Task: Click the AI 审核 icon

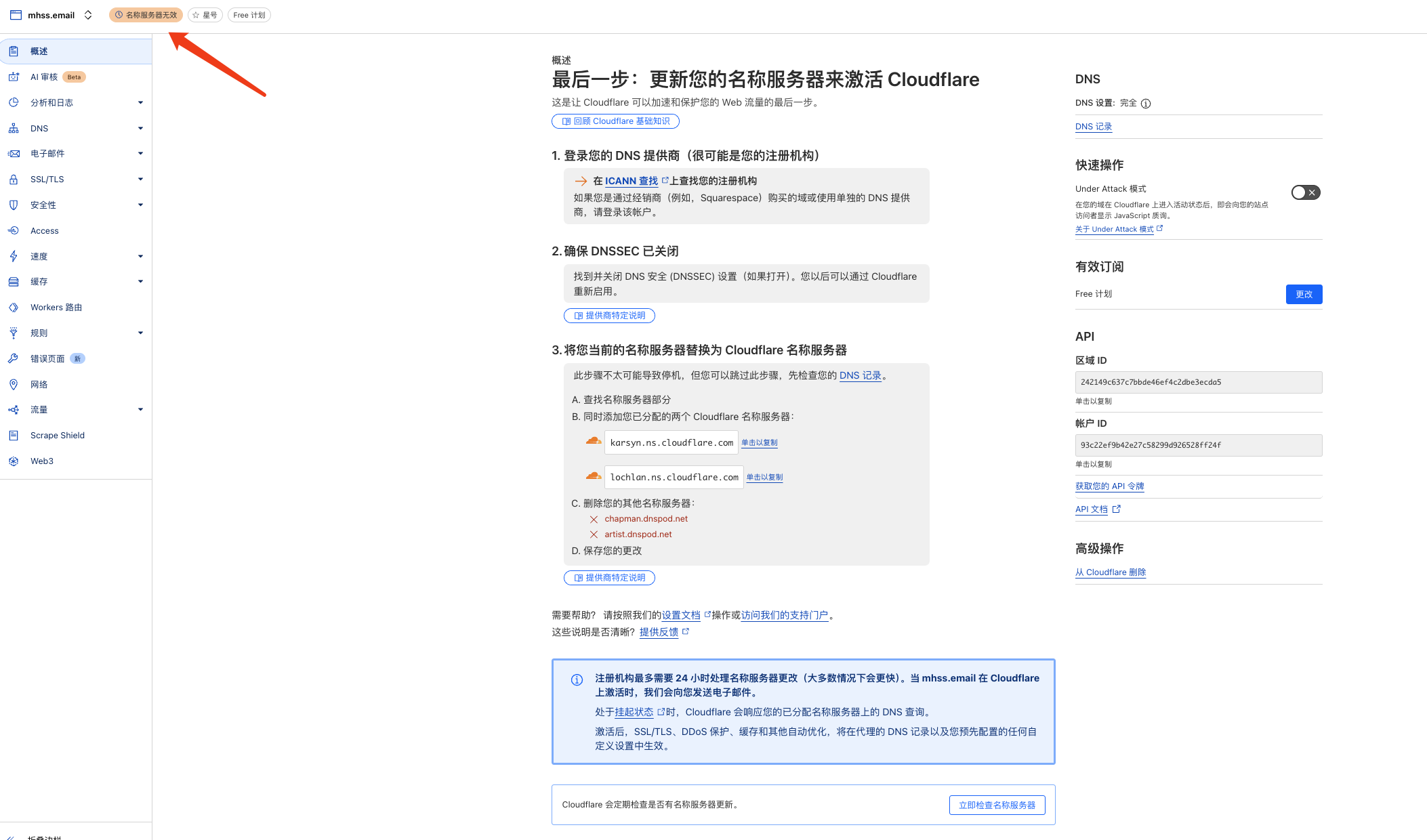Action: point(14,77)
